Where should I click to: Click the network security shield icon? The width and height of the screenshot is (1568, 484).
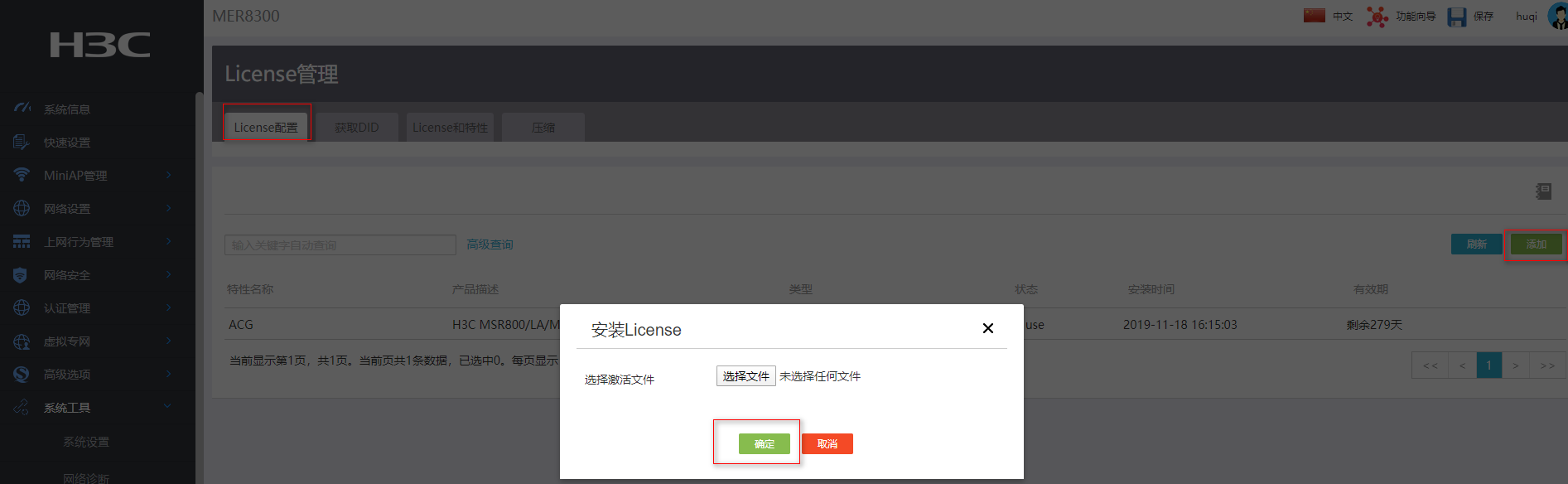pos(22,275)
